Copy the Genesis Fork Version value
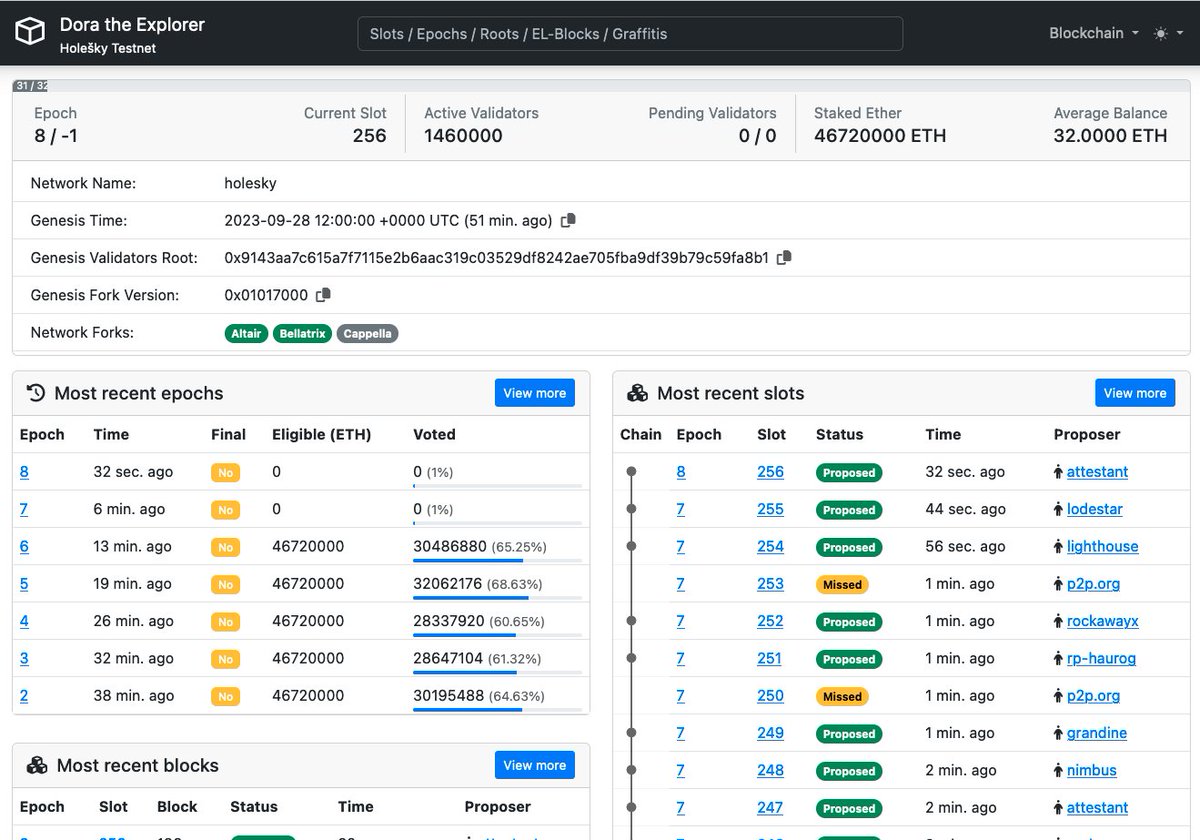 323,294
